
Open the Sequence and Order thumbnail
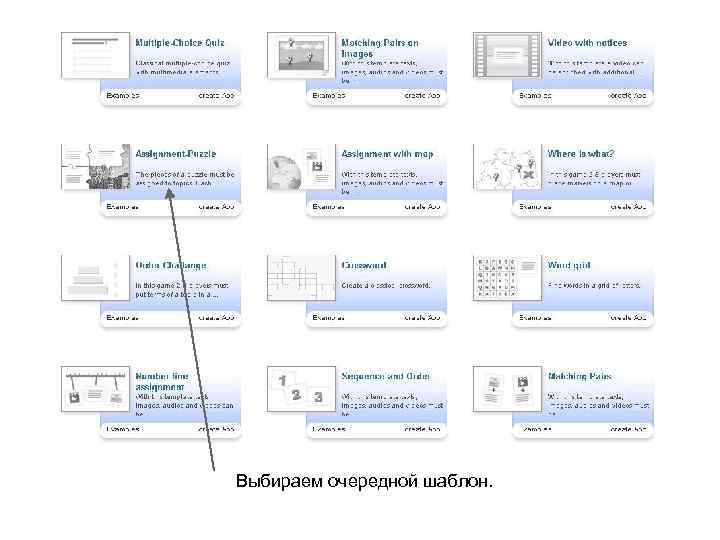[x=301, y=389]
